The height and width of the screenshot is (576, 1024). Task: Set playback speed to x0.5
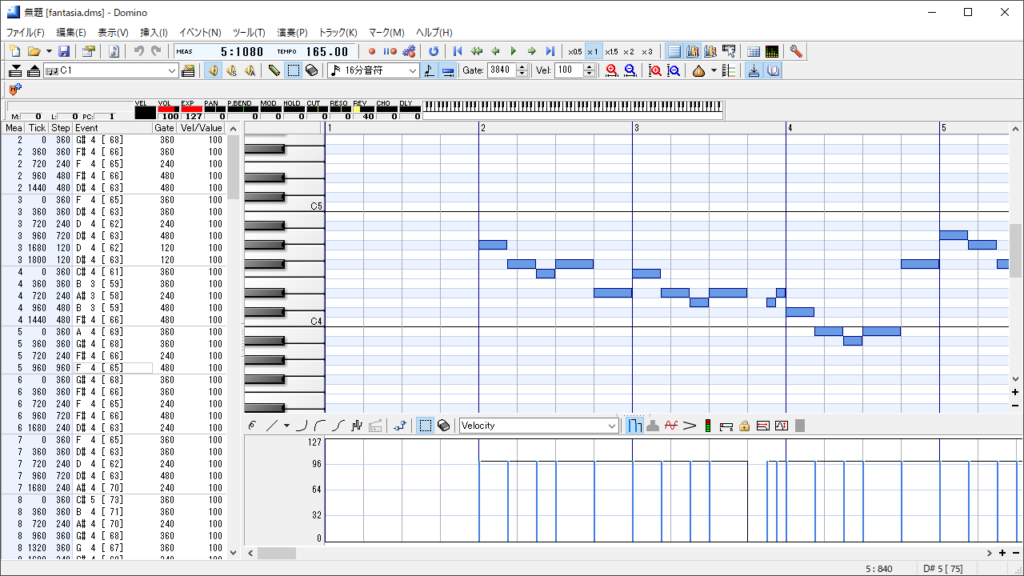click(575, 52)
